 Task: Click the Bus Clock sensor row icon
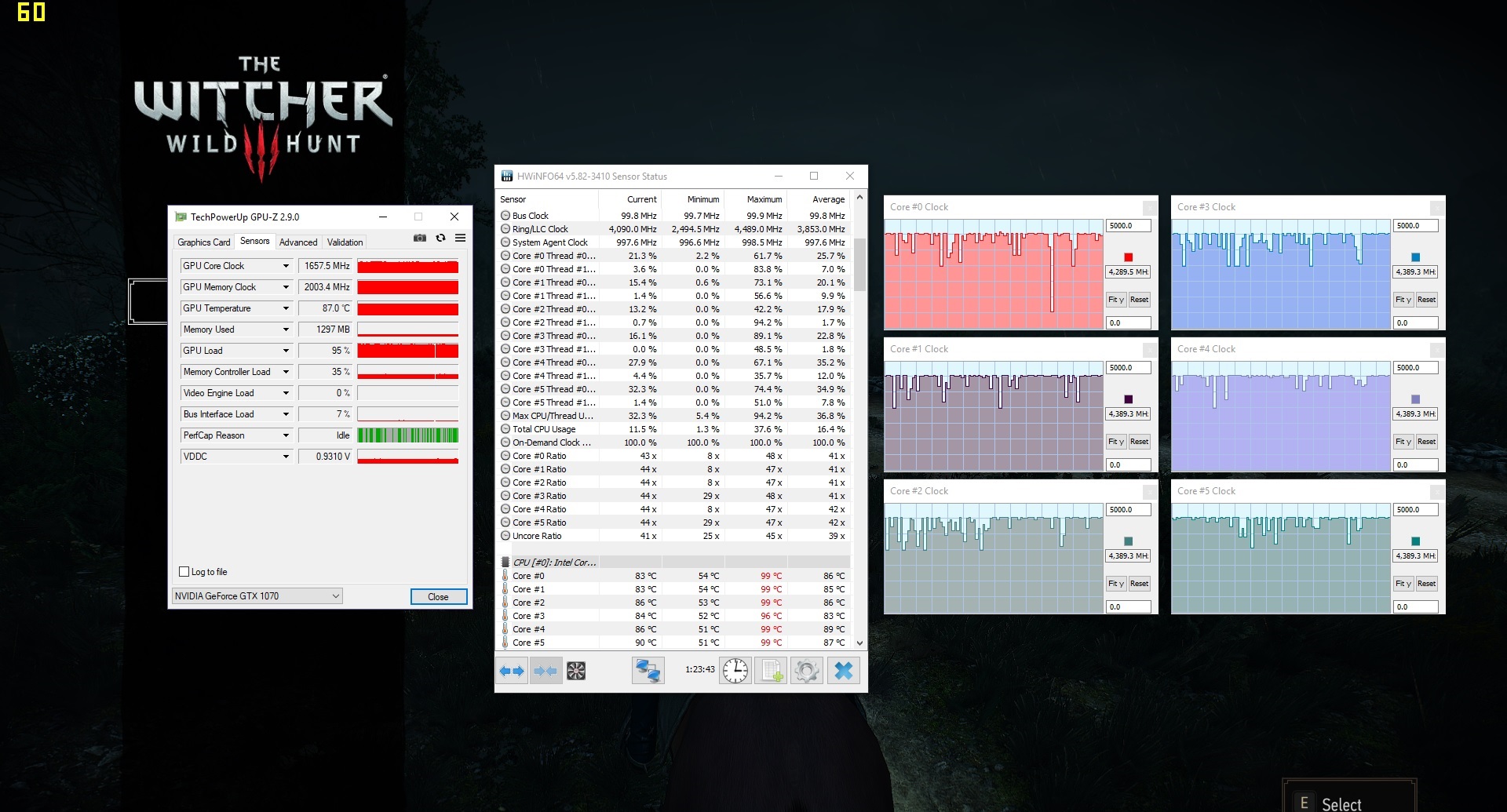point(505,216)
